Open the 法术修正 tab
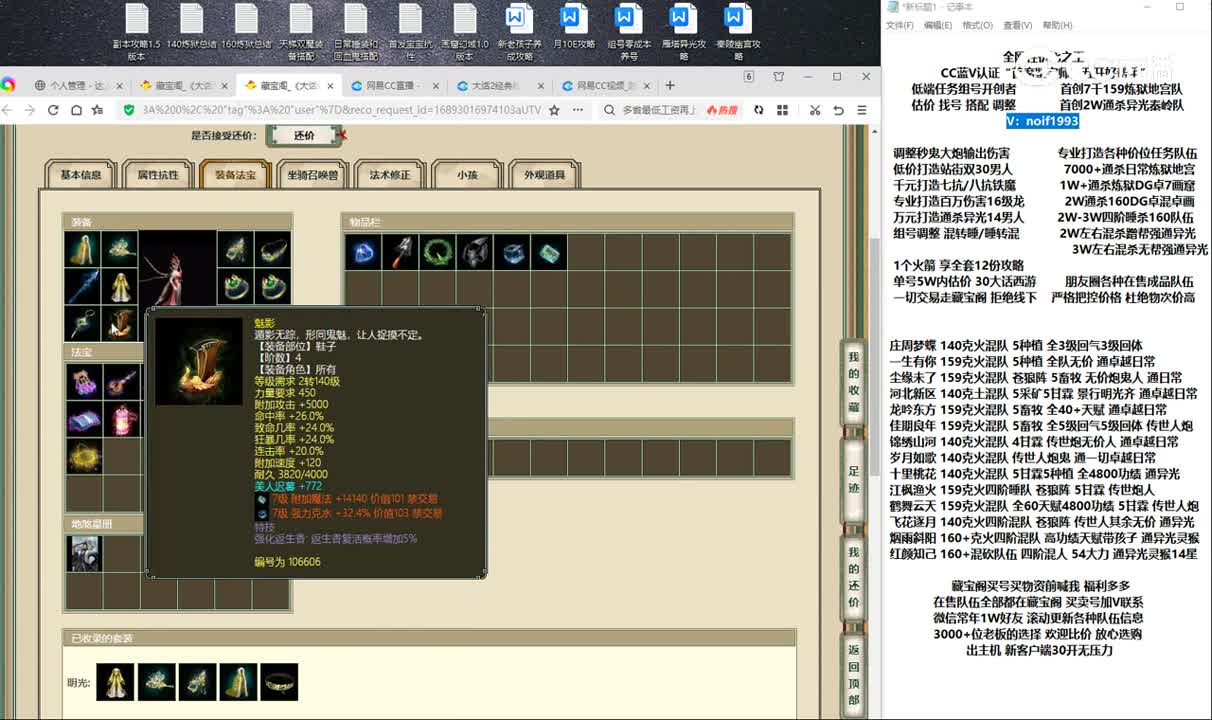This screenshot has width=1212, height=720. tap(390, 175)
